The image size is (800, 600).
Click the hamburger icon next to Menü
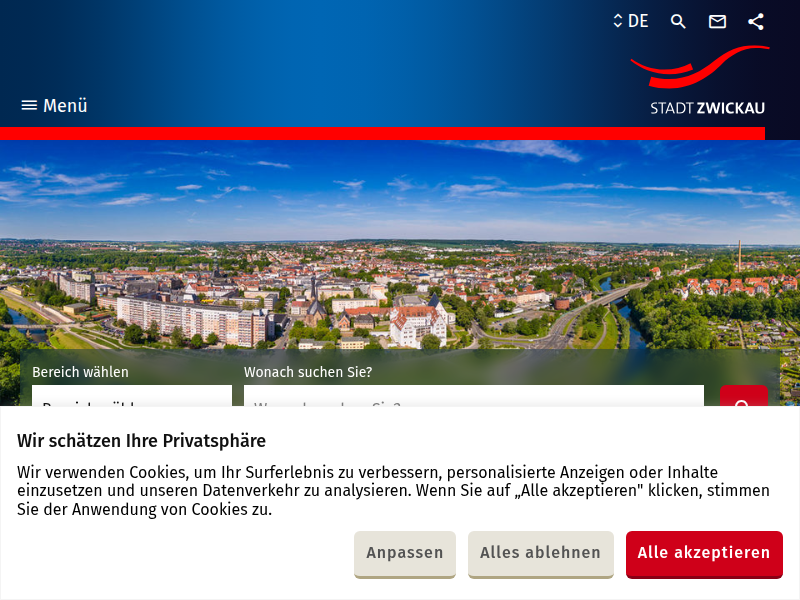(27, 105)
